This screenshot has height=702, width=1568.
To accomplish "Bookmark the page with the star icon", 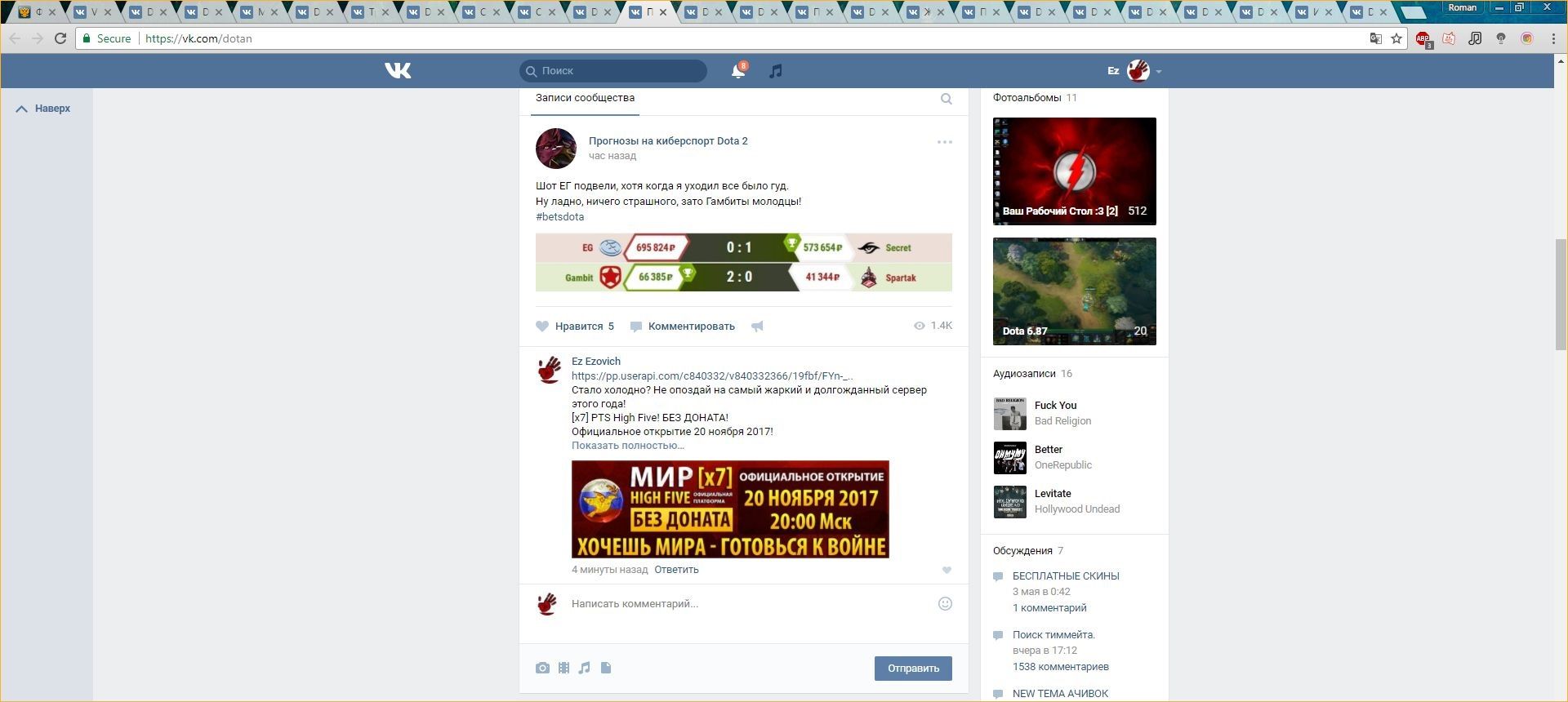I will [1396, 38].
